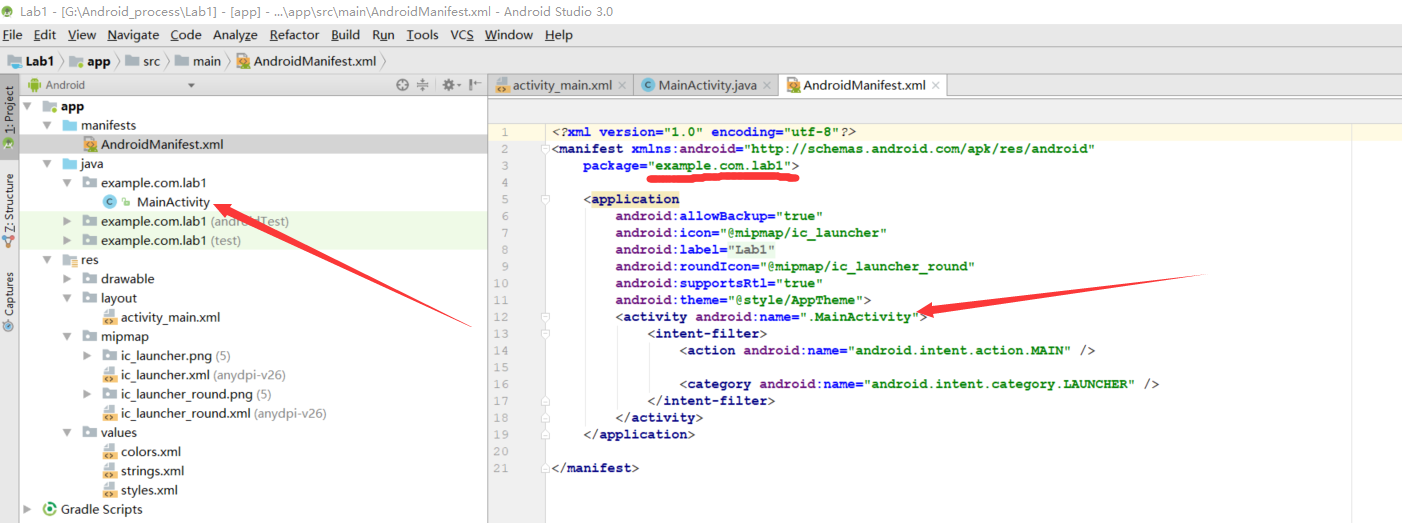This screenshot has height=523, width=1402.
Task: Open the Build menu
Action: tap(346, 35)
